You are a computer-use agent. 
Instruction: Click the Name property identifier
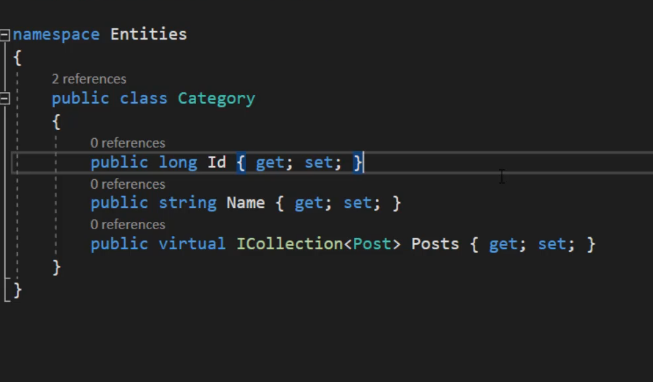pos(245,203)
